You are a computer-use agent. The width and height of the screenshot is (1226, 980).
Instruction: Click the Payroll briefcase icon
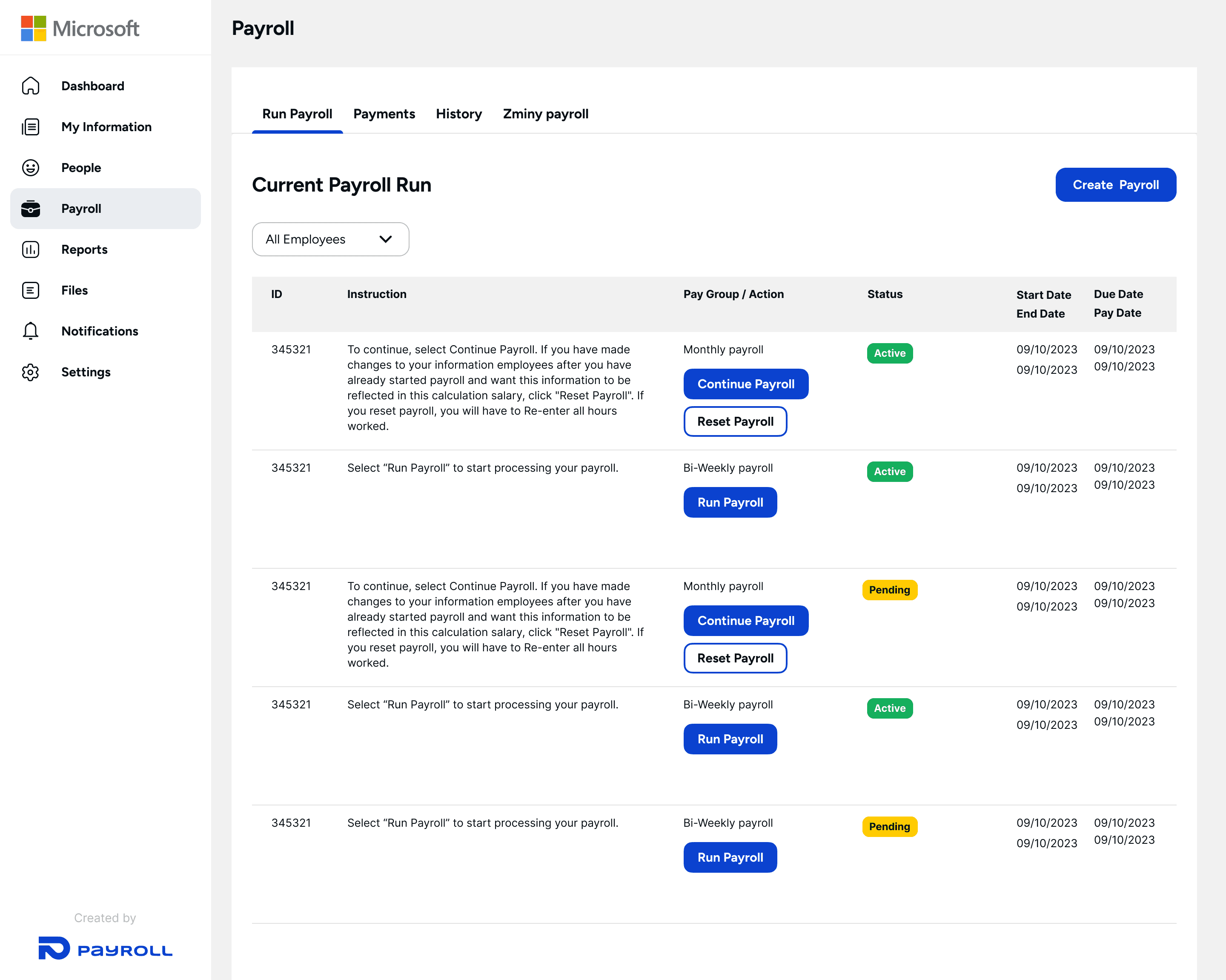click(31, 209)
